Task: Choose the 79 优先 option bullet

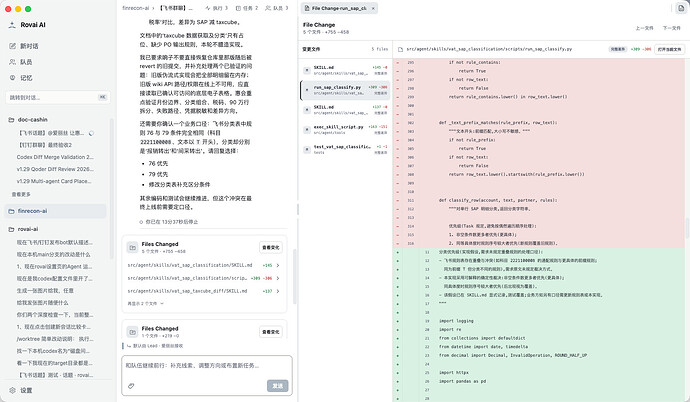Action: 158,175
